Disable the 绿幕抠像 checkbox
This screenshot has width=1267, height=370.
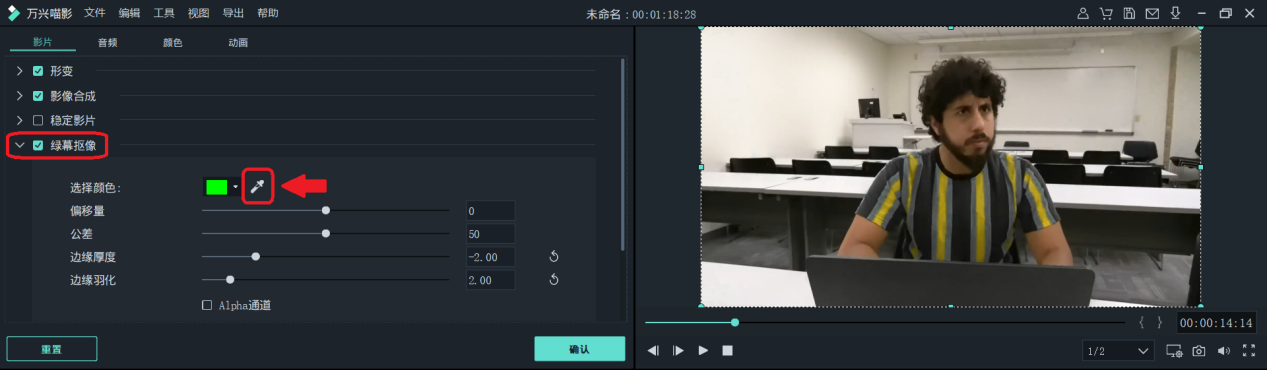38,145
